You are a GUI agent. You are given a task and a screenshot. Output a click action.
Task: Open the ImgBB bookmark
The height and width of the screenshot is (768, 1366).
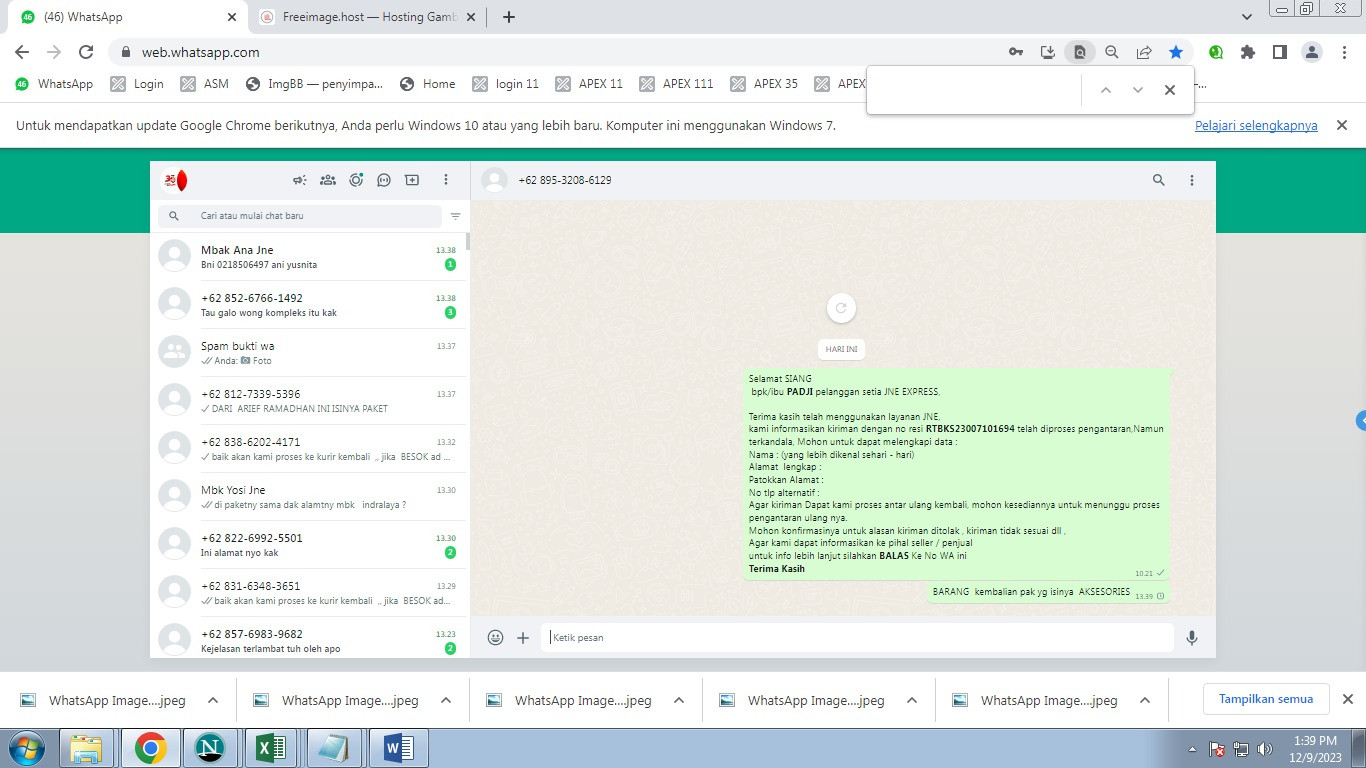coord(314,84)
